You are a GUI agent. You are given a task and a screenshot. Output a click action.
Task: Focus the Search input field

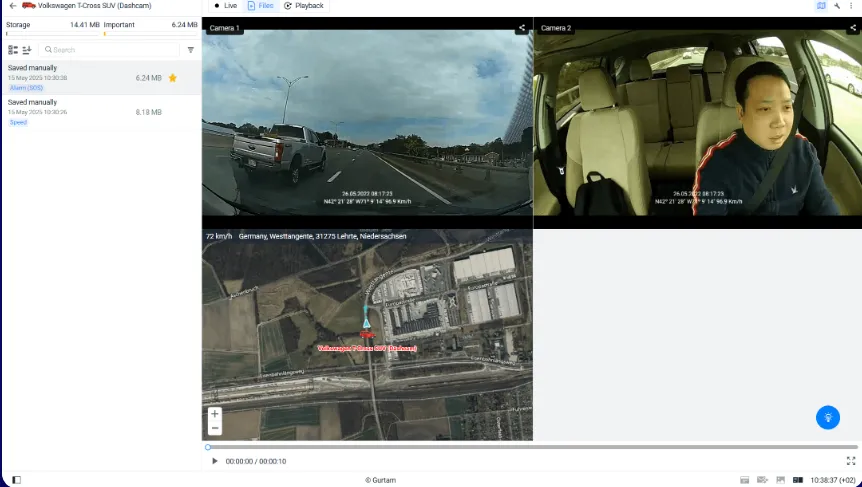(x=109, y=49)
